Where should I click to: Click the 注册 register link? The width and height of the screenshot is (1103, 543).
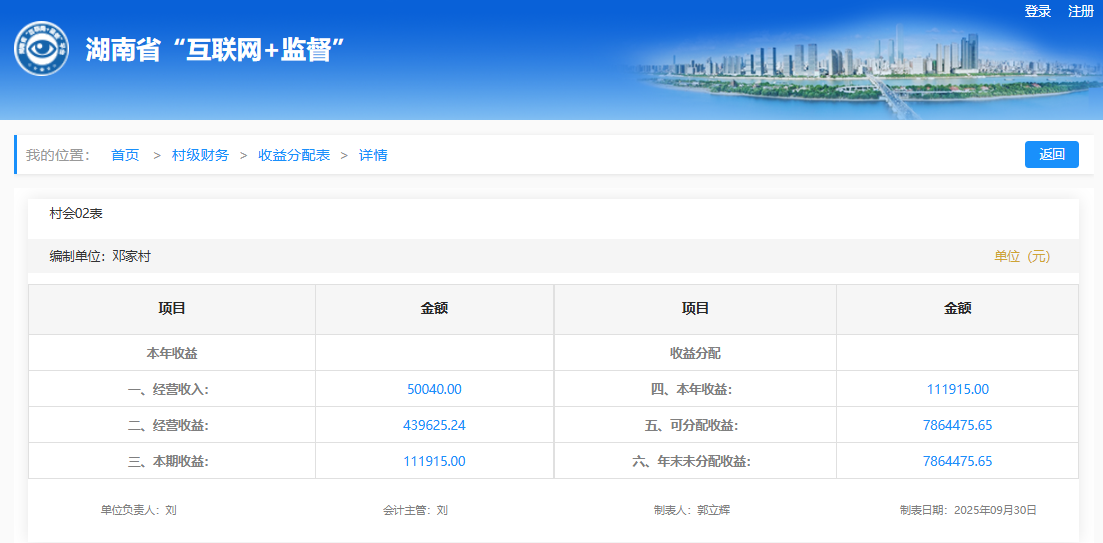[1081, 11]
